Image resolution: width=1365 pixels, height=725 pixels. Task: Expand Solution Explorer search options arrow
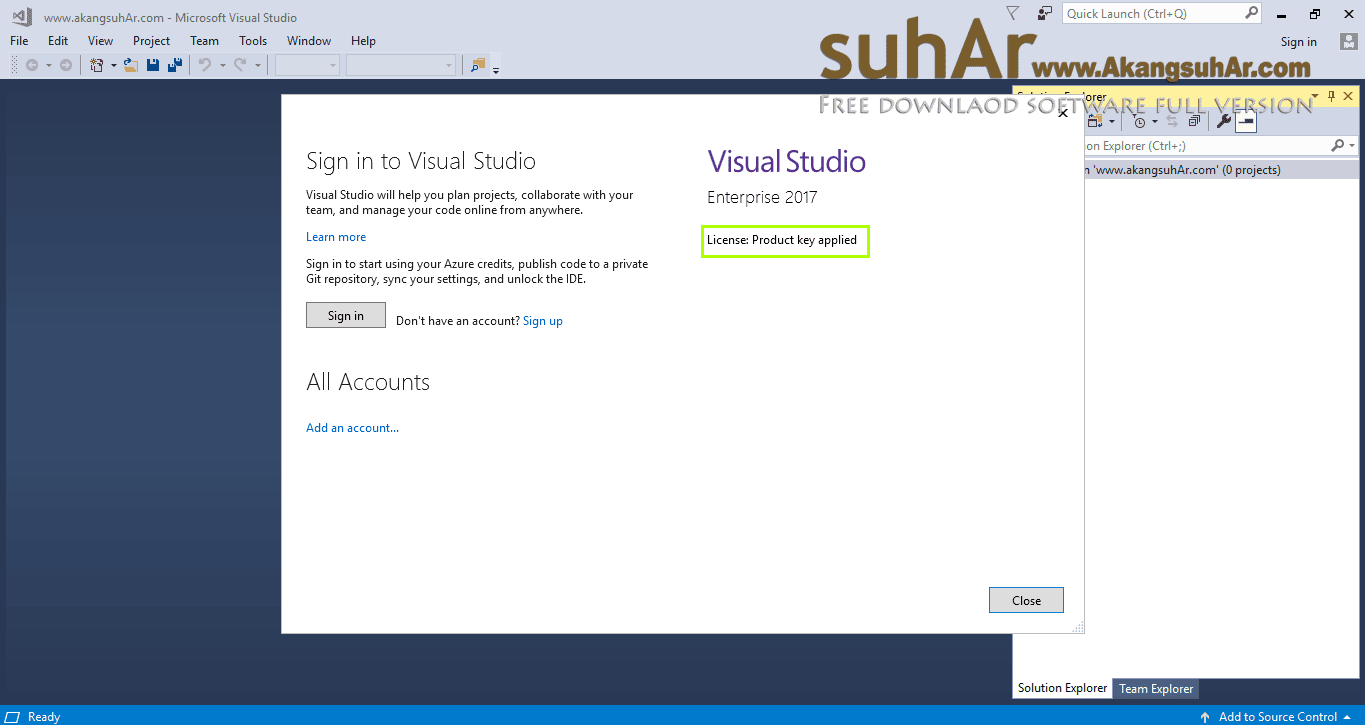pyautogui.click(x=1352, y=146)
